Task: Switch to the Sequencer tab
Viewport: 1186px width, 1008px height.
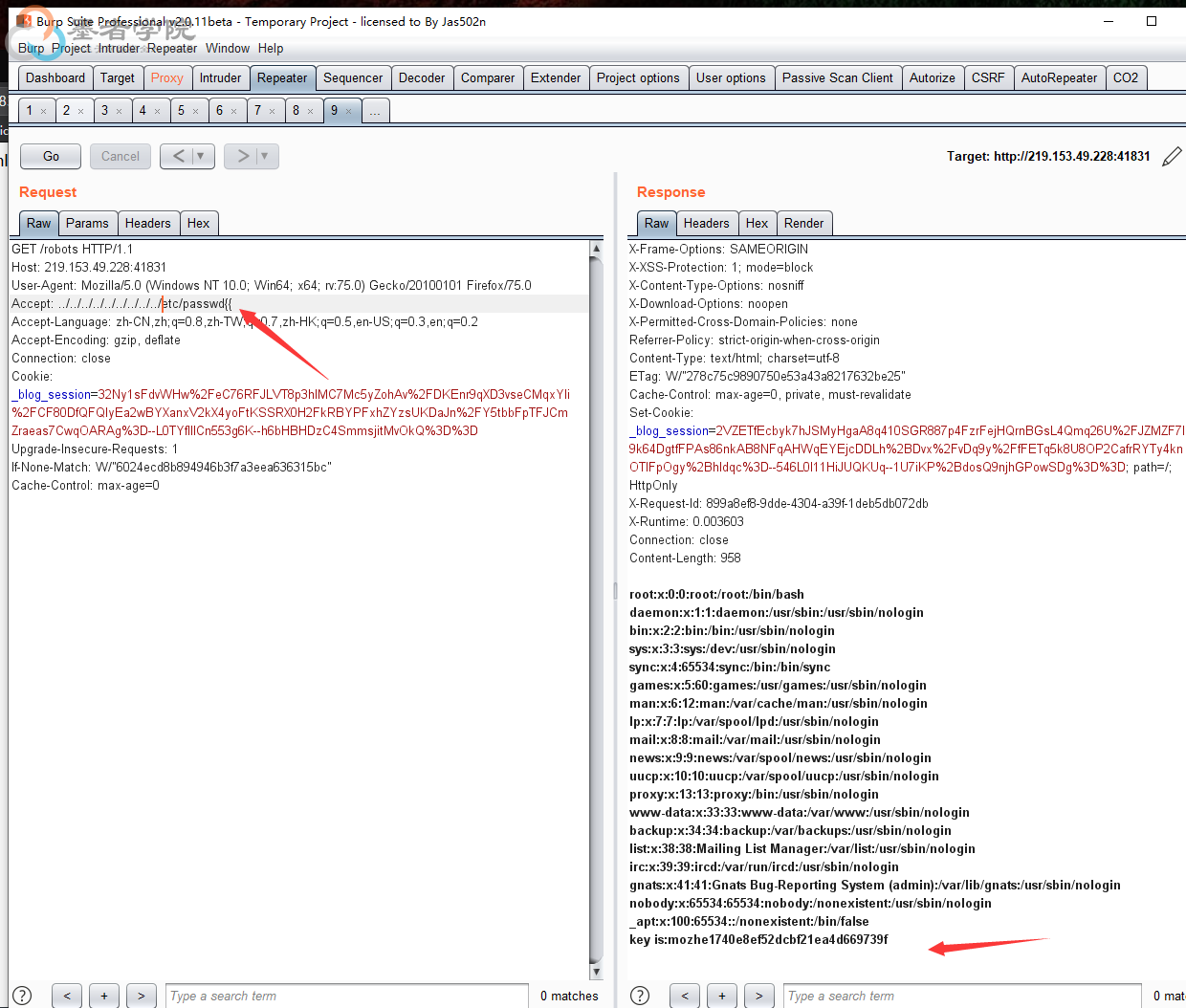Action: click(x=353, y=78)
